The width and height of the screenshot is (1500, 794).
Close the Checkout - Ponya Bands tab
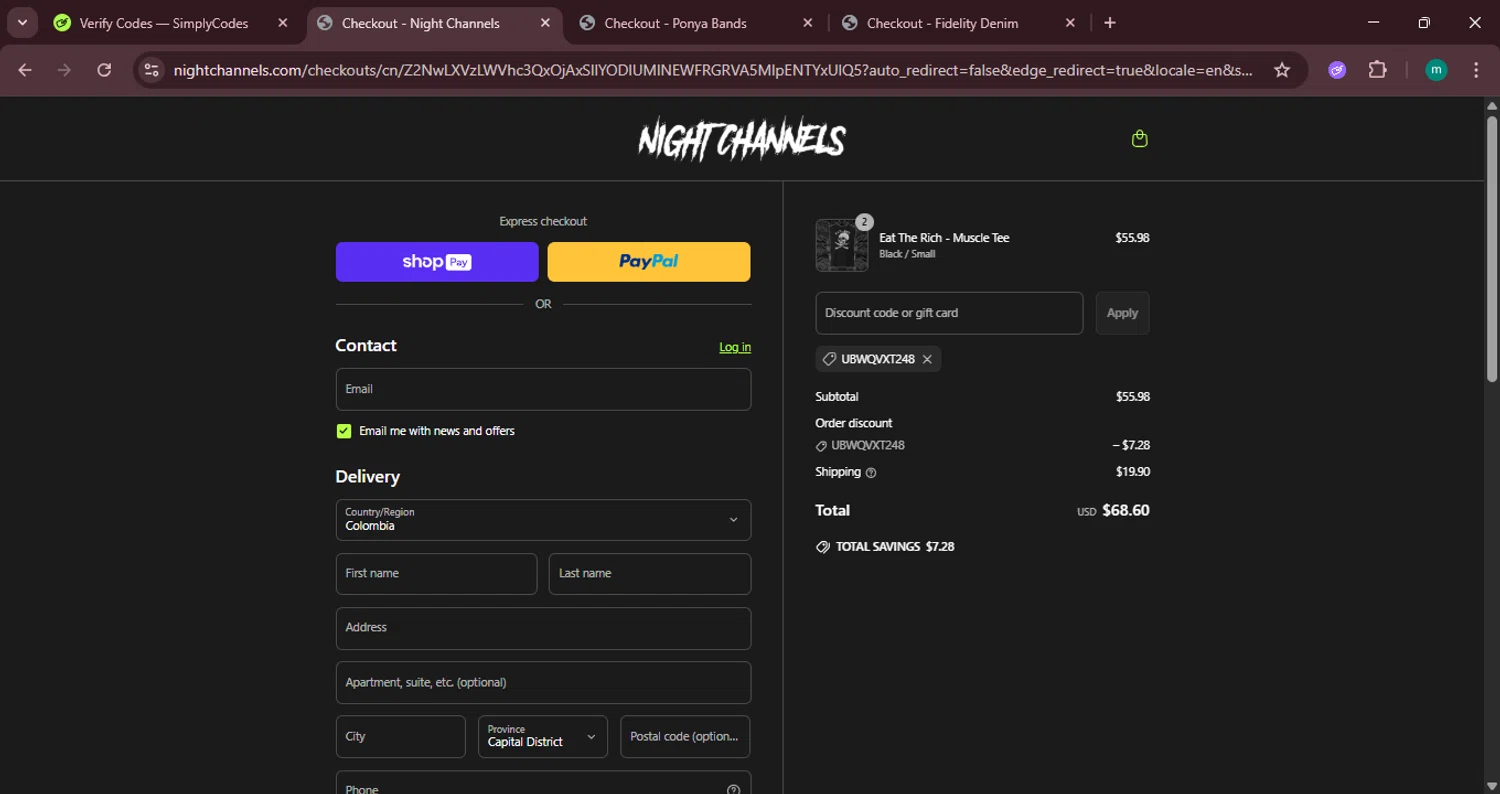(808, 23)
